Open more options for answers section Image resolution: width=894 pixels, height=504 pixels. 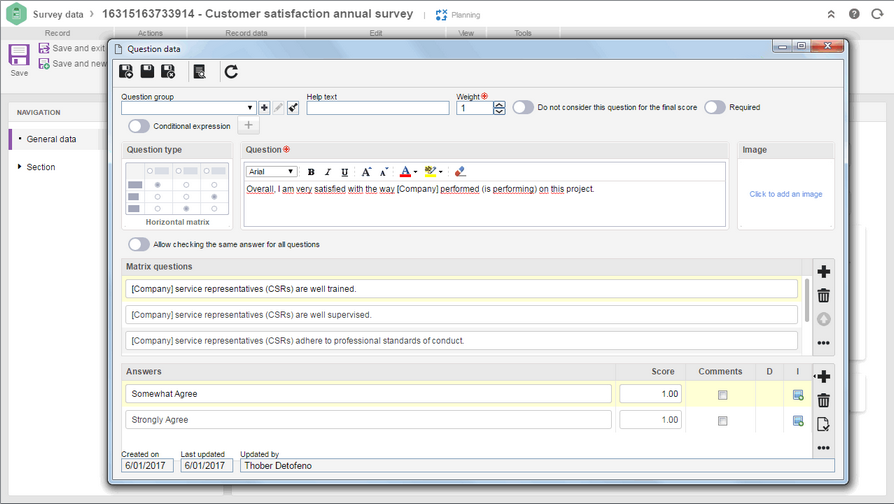[x=823, y=448]
